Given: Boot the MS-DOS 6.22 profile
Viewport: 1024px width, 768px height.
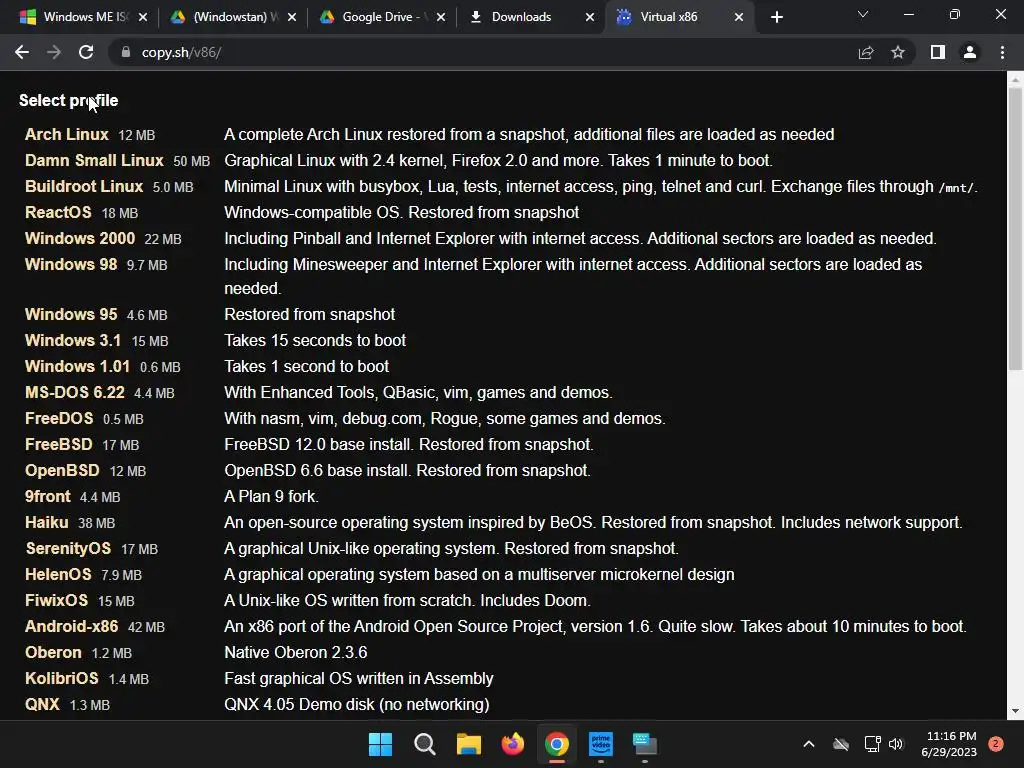Looking at the screenshot, I should (x=74, y=392).
